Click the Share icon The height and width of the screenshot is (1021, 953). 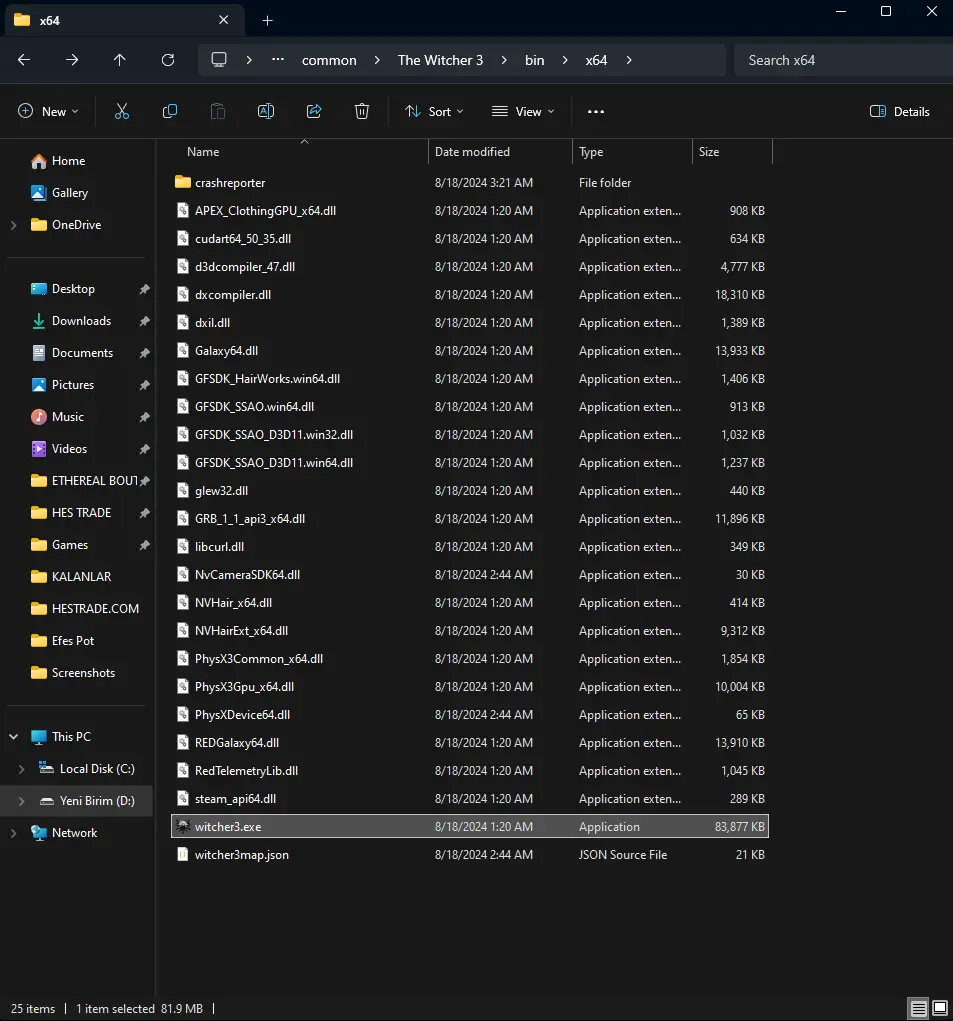click(314, 111)
